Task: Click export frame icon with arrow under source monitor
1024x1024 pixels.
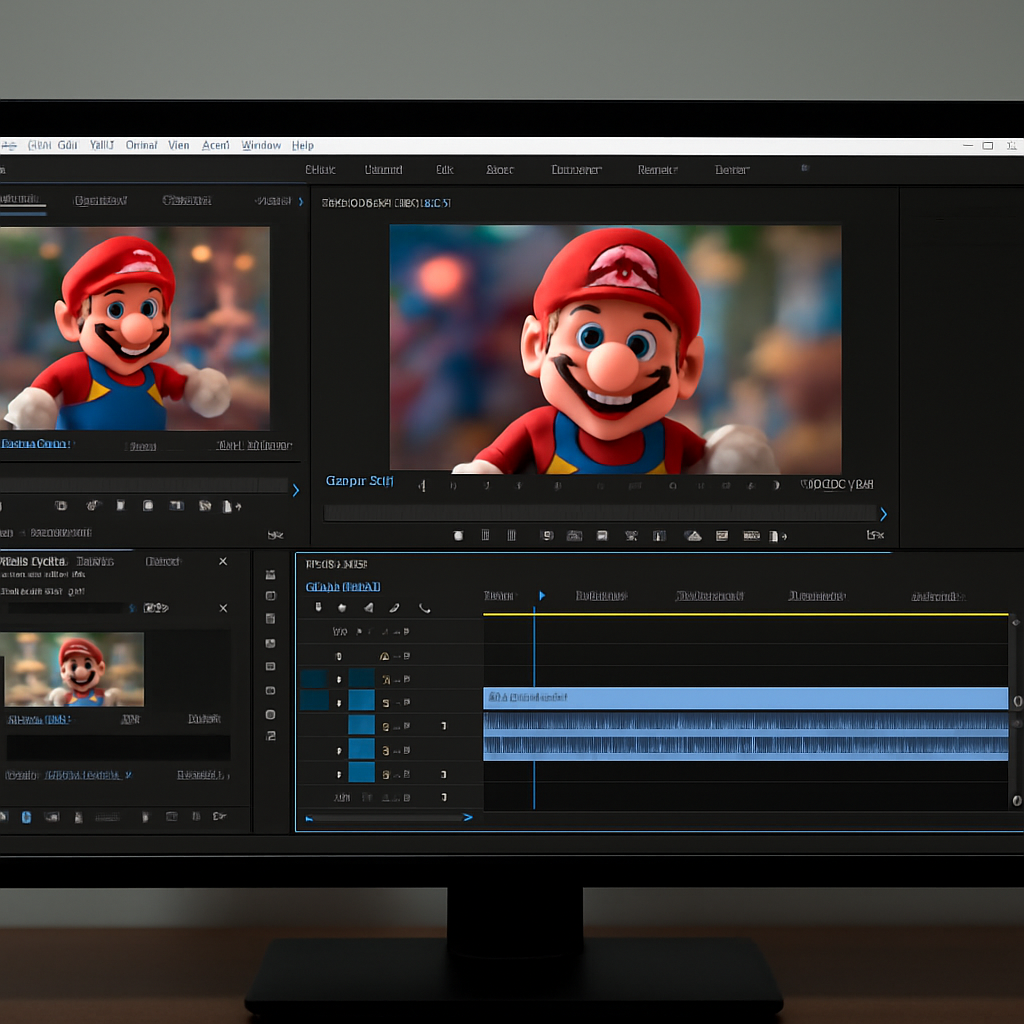Action: point(231,506)
